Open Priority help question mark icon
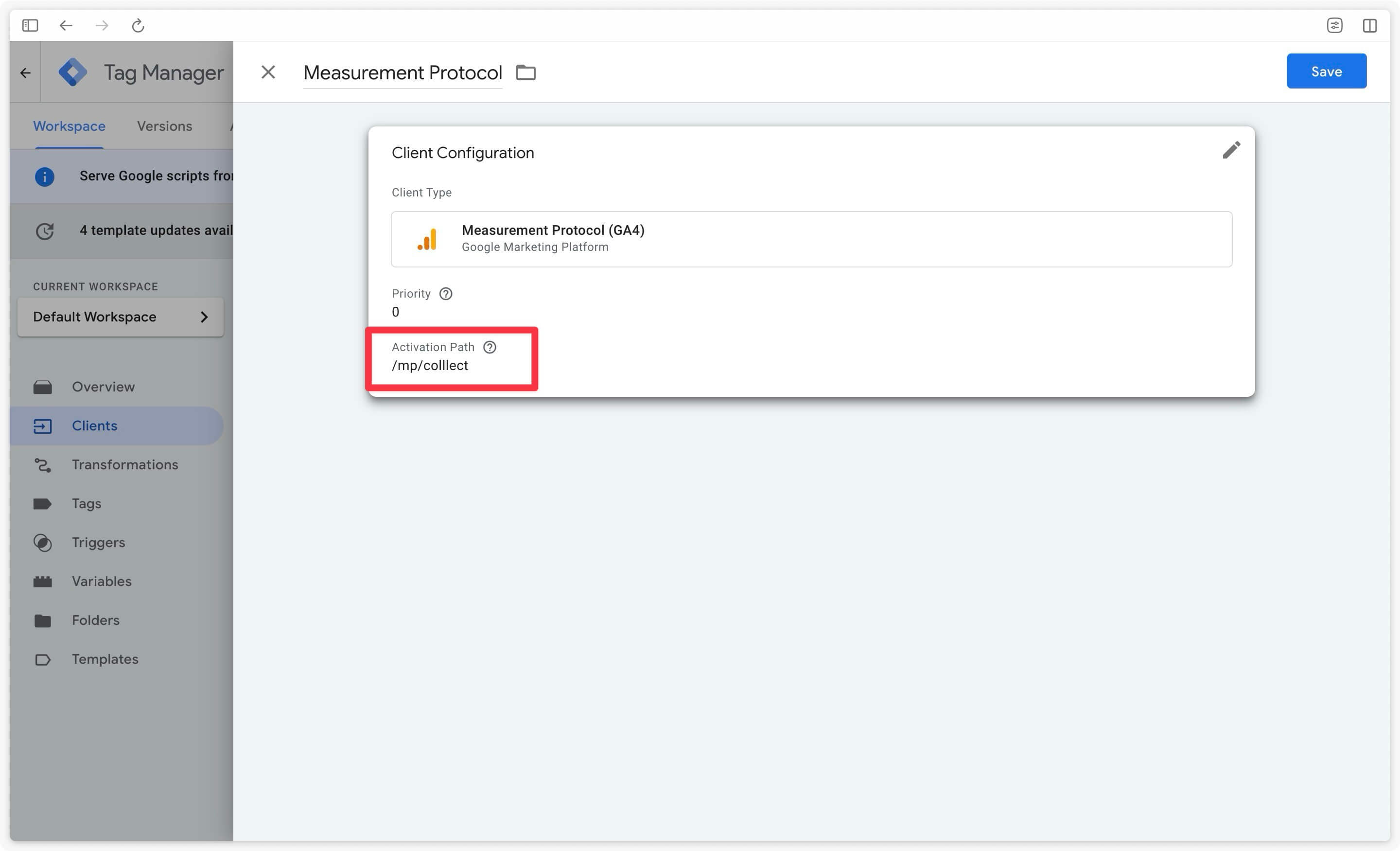This screenshot has height=851, width=1400. click(446, 293)
